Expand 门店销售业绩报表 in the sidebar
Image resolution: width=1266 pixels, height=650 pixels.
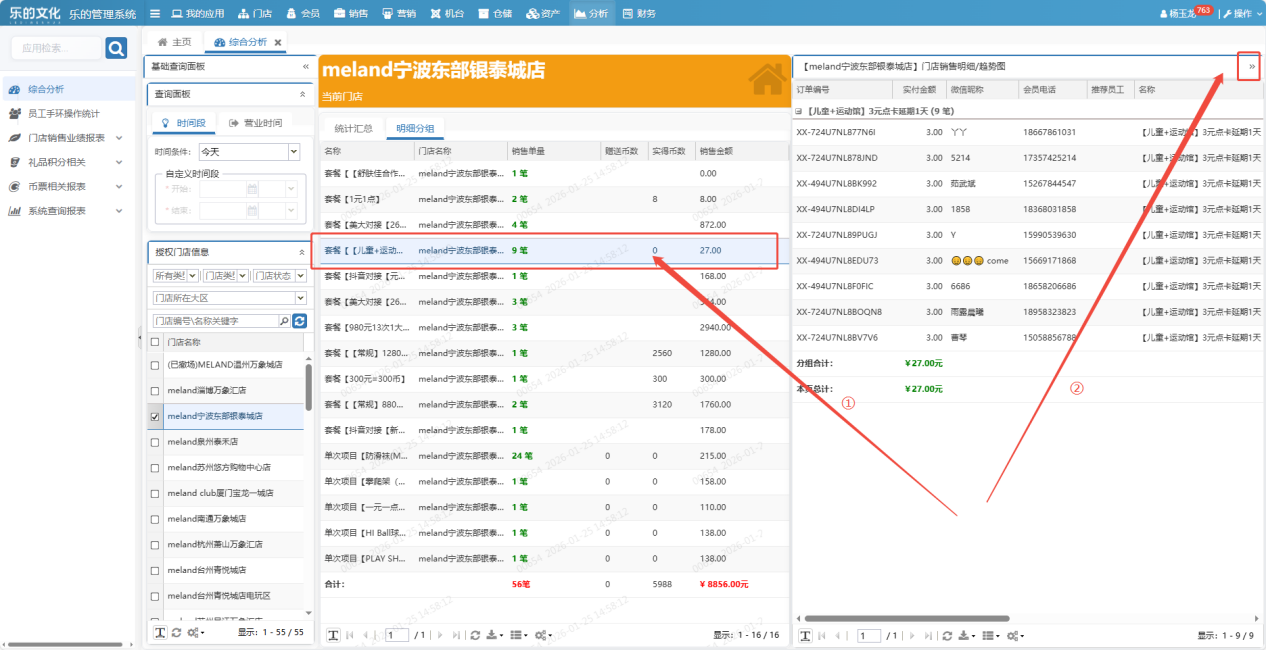118,138
